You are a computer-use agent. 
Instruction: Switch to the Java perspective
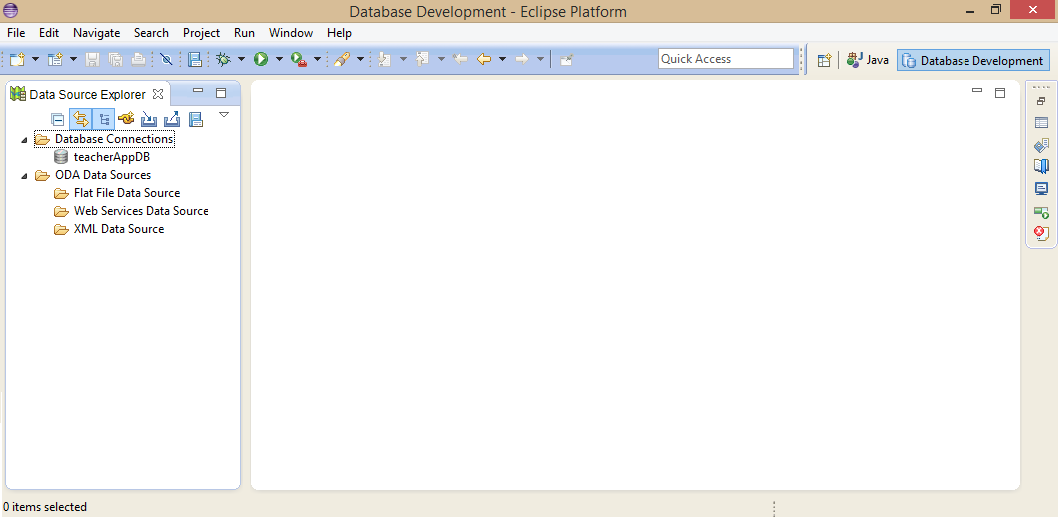click(868, 60)
